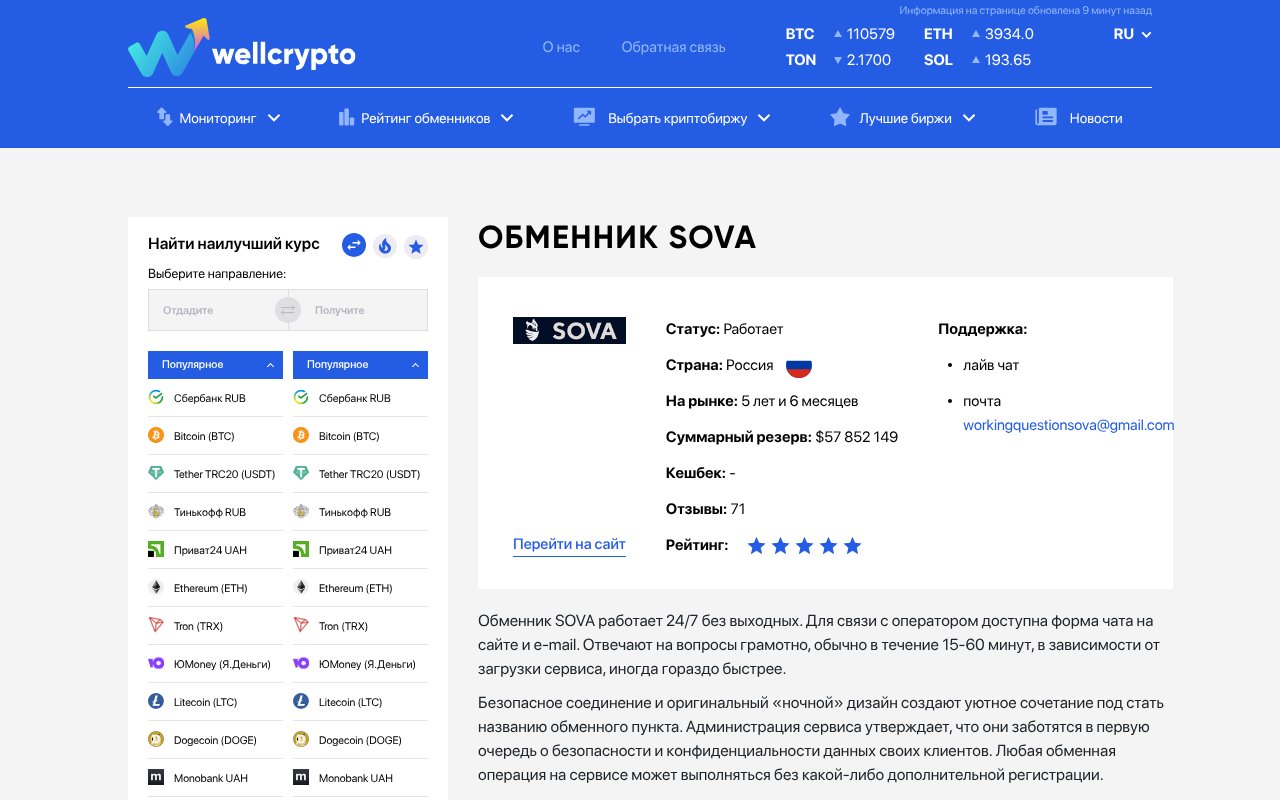The image size is (1280, 800).
Task: Open popular rates via the fire icon
Action: coord(384,245)
